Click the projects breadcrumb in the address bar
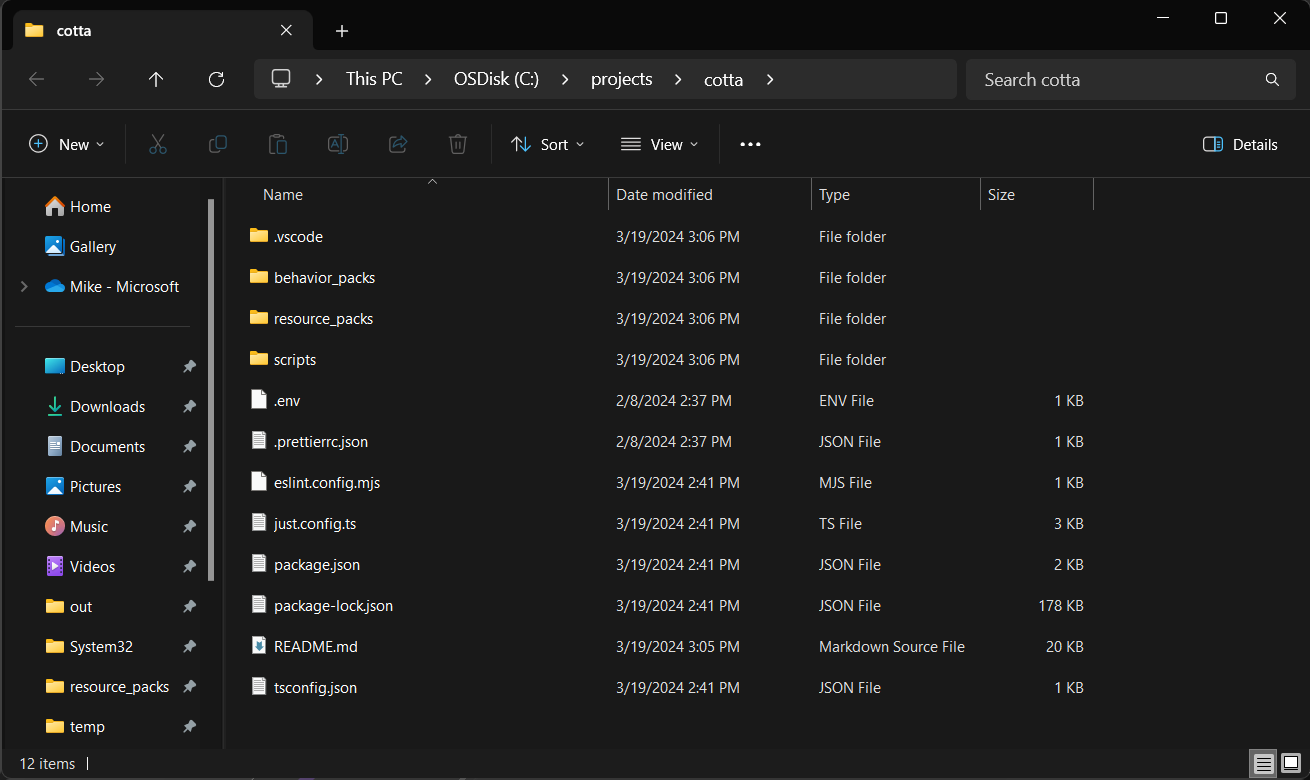The width and height of the screenshot is (1310, 780). [621, 79]
